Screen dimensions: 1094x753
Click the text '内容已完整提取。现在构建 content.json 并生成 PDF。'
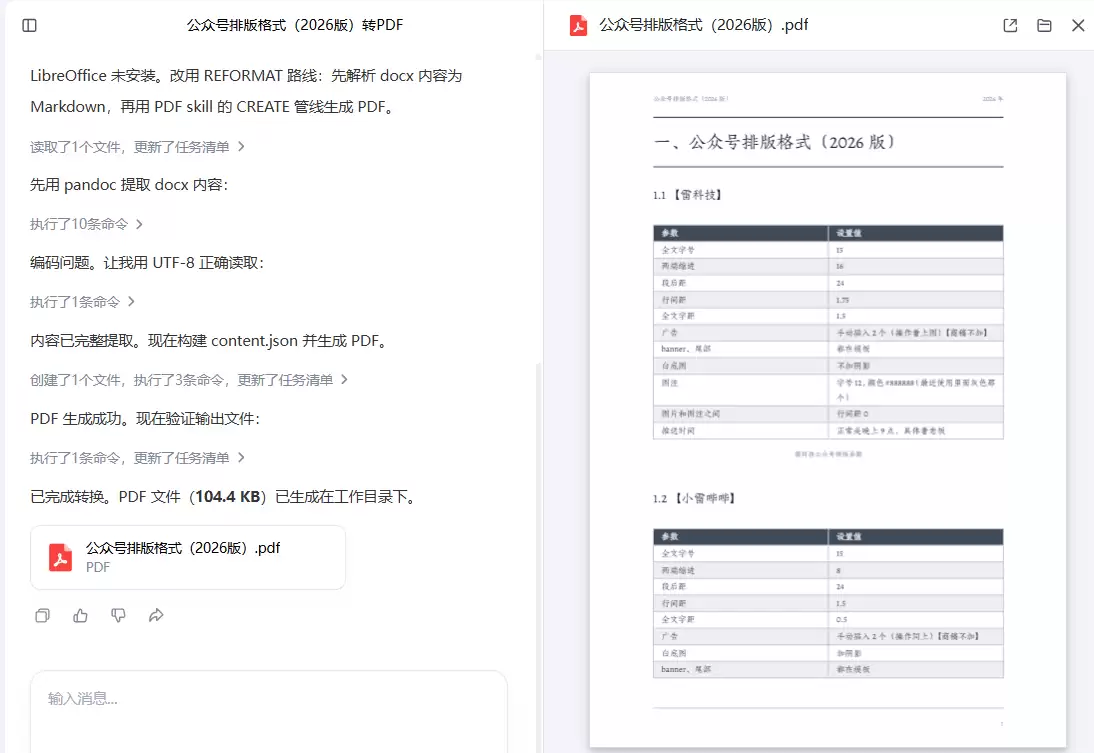click(x=209, y=341)
